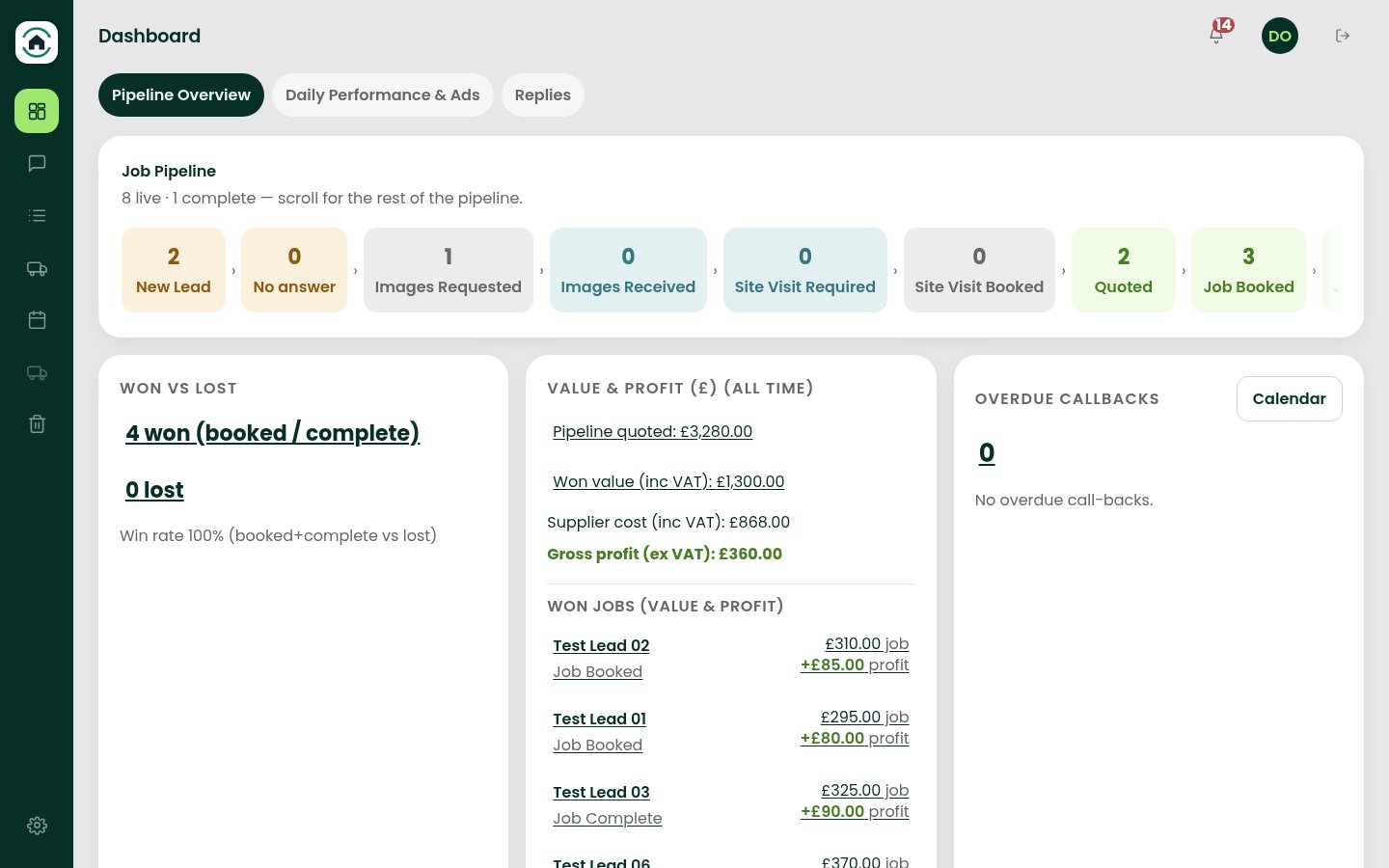The height and width of the screenshot is (868, 1389).
Task: Select the New Lead pipeline stage
Action: pyautogui.click(x=174, y=270)
